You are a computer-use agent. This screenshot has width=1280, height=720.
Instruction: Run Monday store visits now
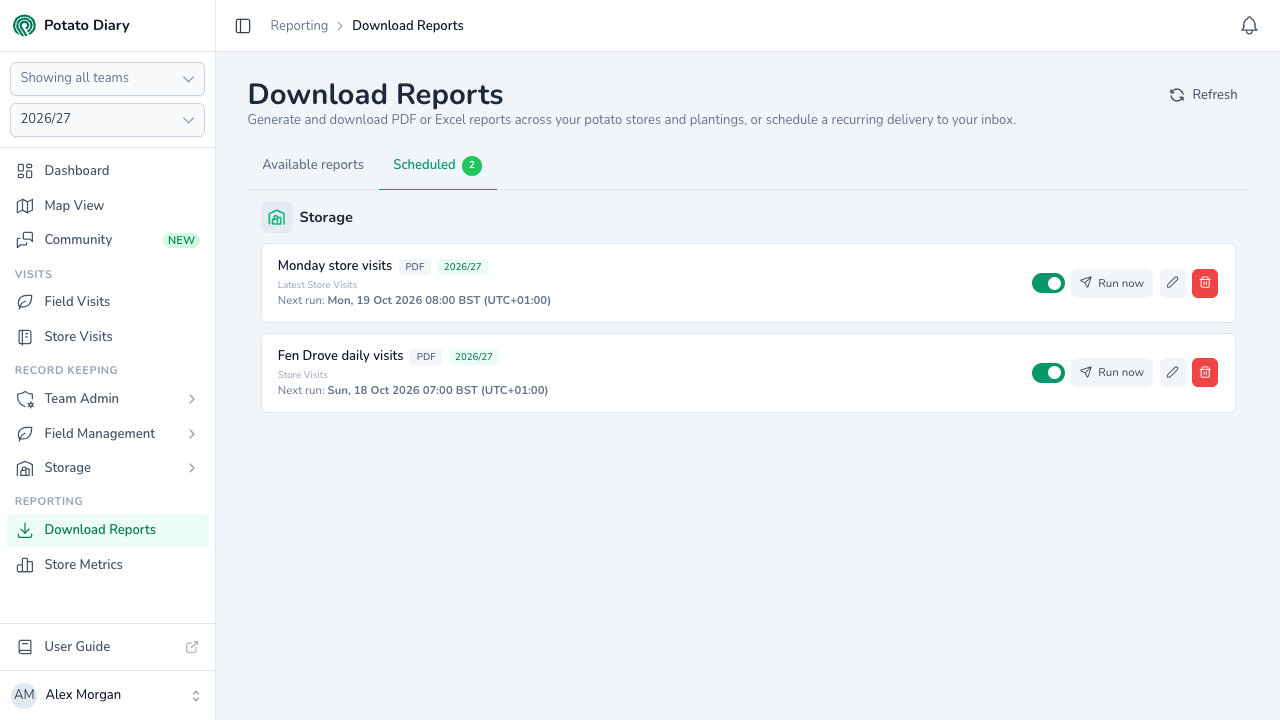[1112, 283]
